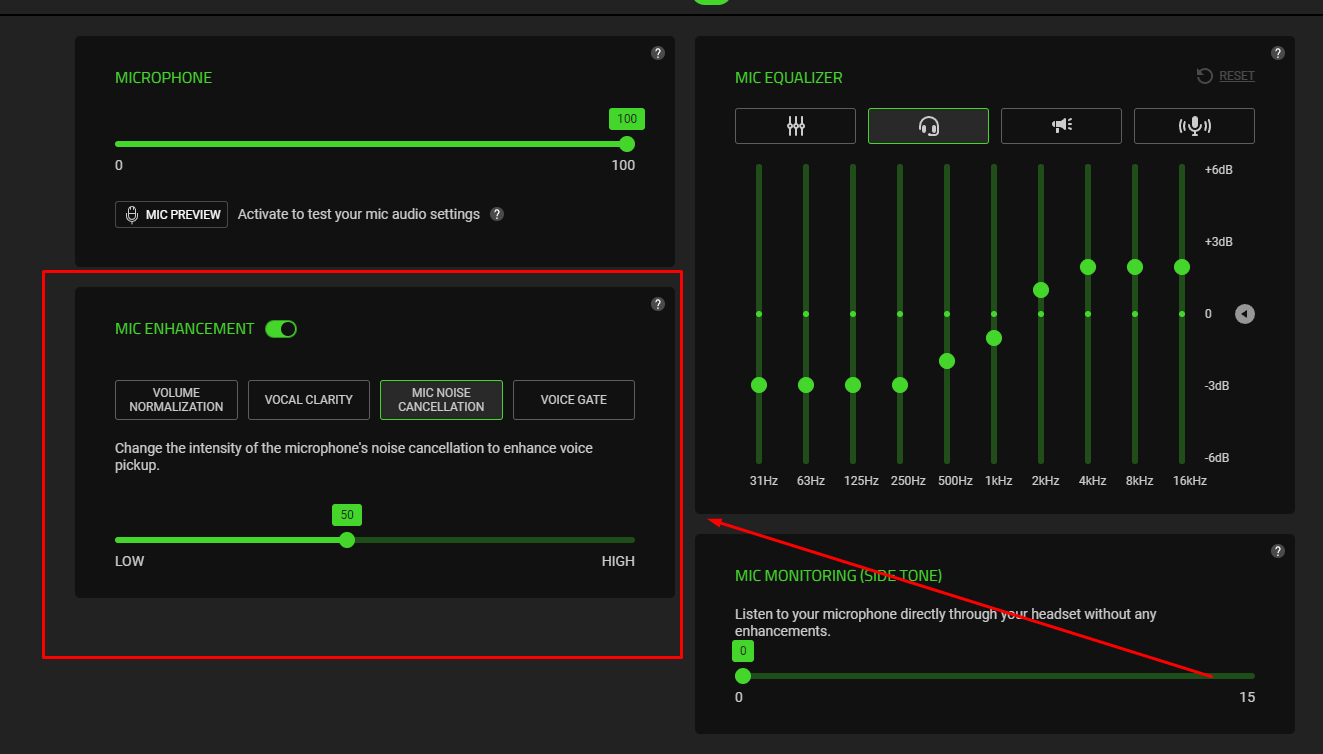Image resolution: width=1323 pixels, height=754 pixels.
Task: Toggle the Mic Enhancement switch off
Action: click(x=281, y=329)
